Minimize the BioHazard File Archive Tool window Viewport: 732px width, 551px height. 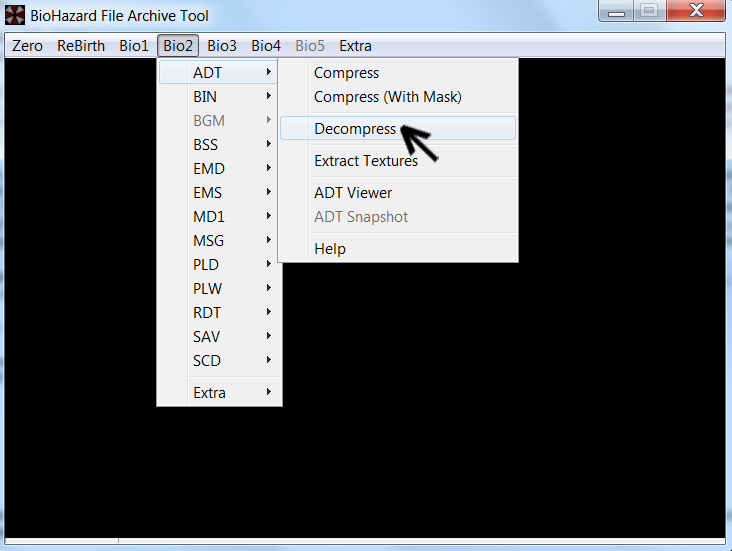[x=616, y=11]
